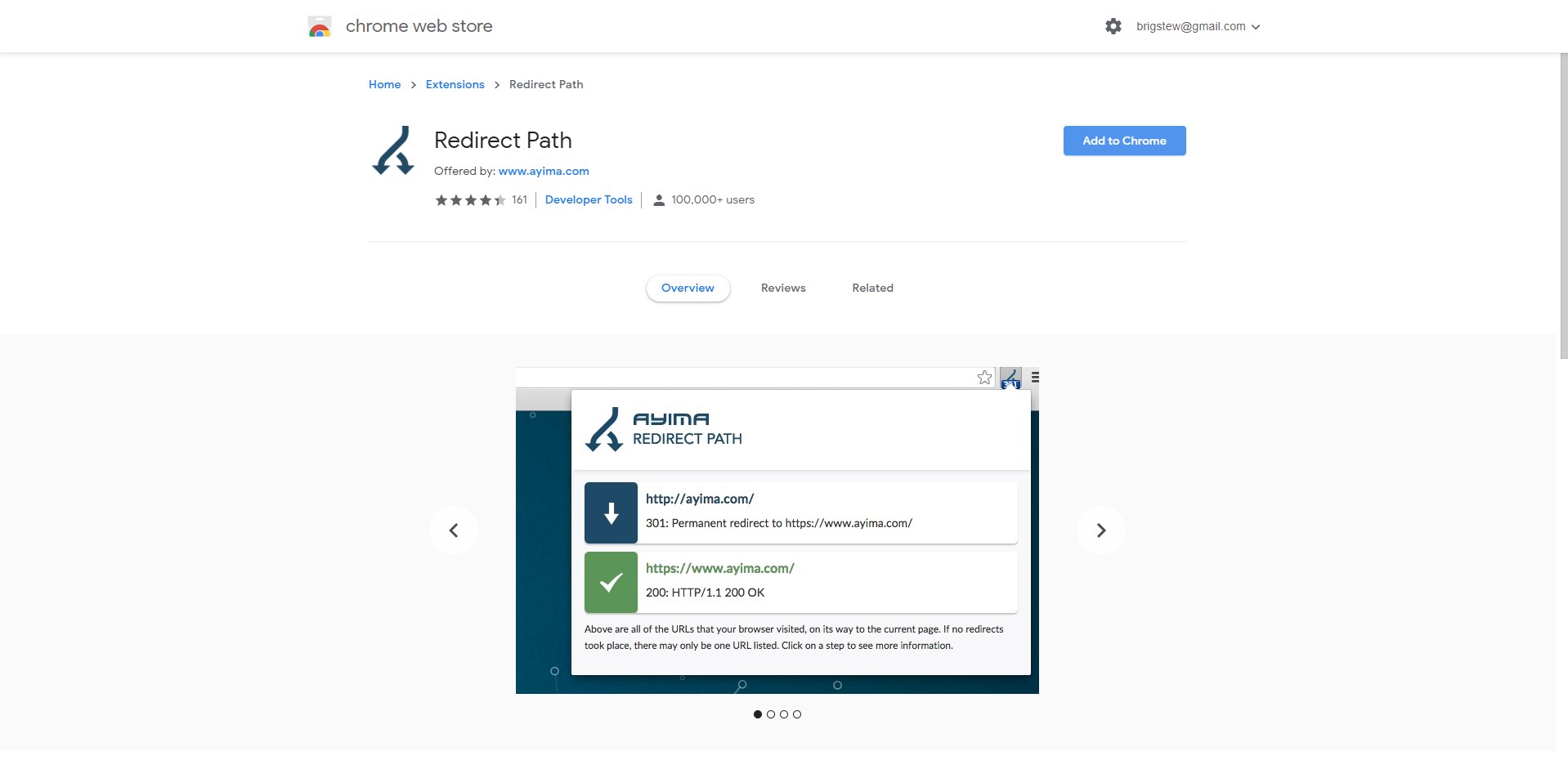Show next screenshot with right arrow

click(1101, 530)
